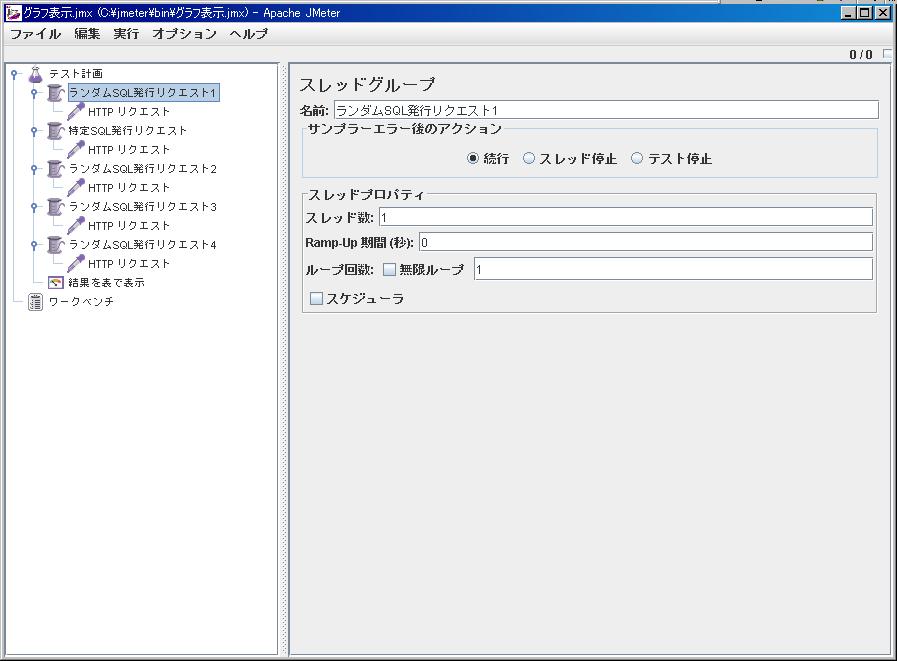897x661 pixels.
Task: Select the ランダムSQL発行リクエスト1 tree label
Action: tap(143, 93)
